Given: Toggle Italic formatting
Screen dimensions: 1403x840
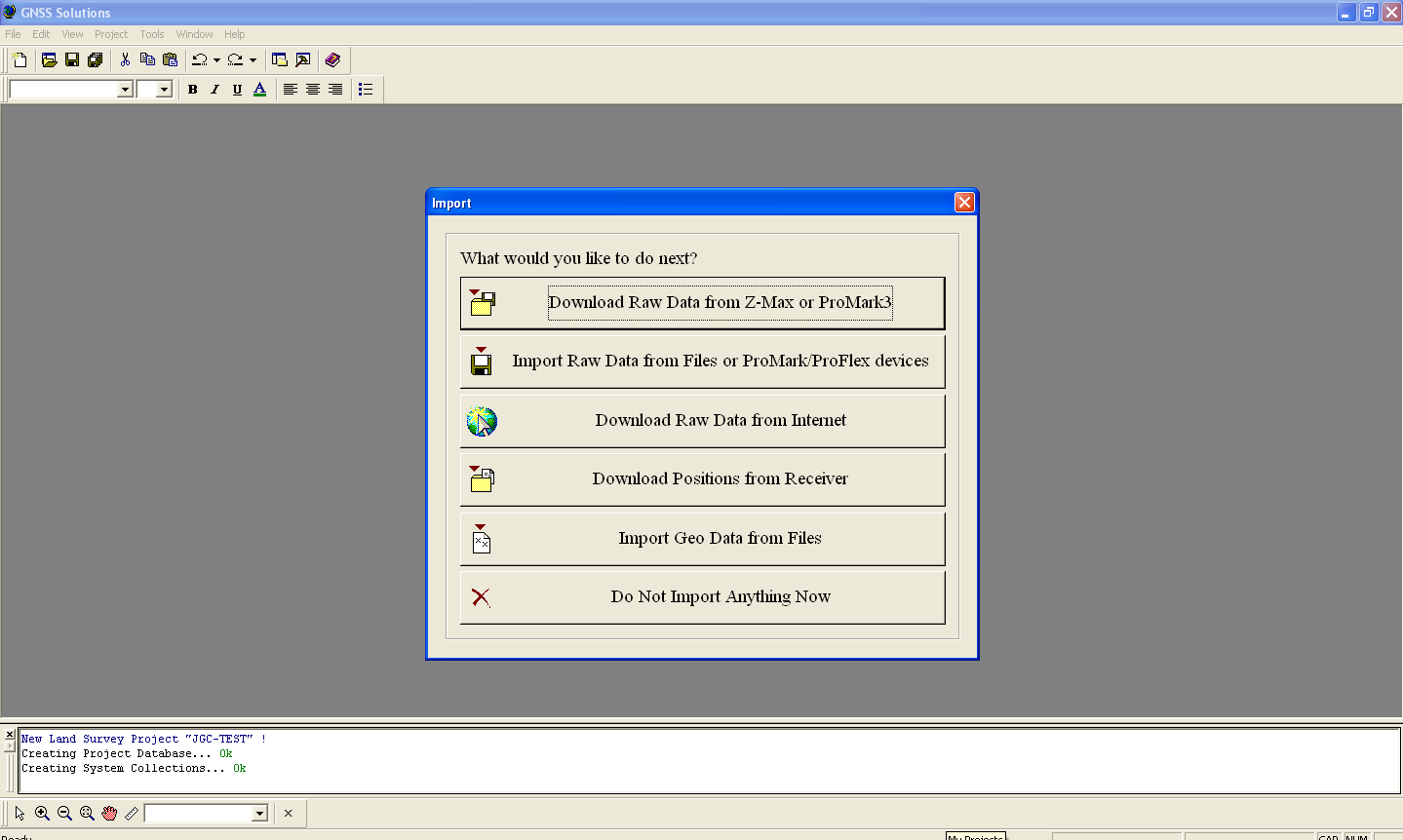Looking at the screenshot, I should (215, 89).
